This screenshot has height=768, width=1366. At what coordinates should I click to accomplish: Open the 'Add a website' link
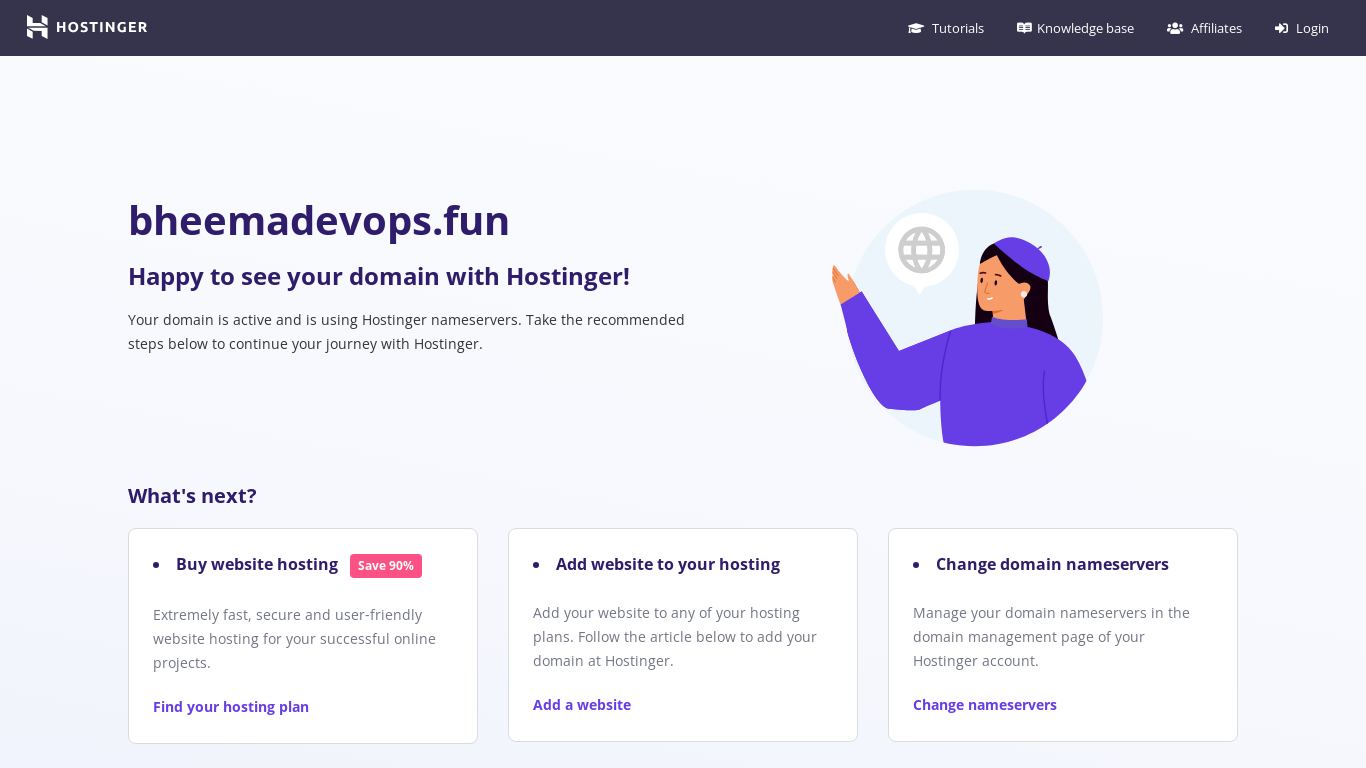coord(582,705)
